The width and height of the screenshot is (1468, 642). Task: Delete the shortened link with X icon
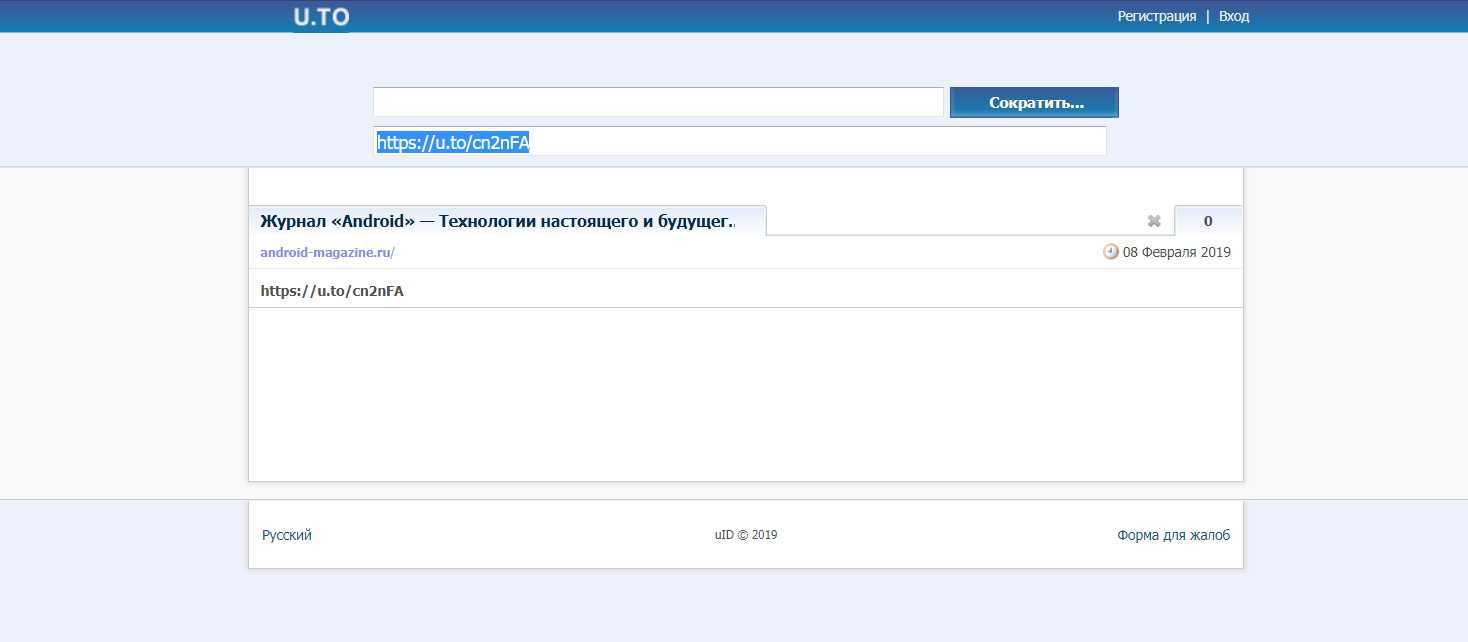click(x=1154, y=221)
